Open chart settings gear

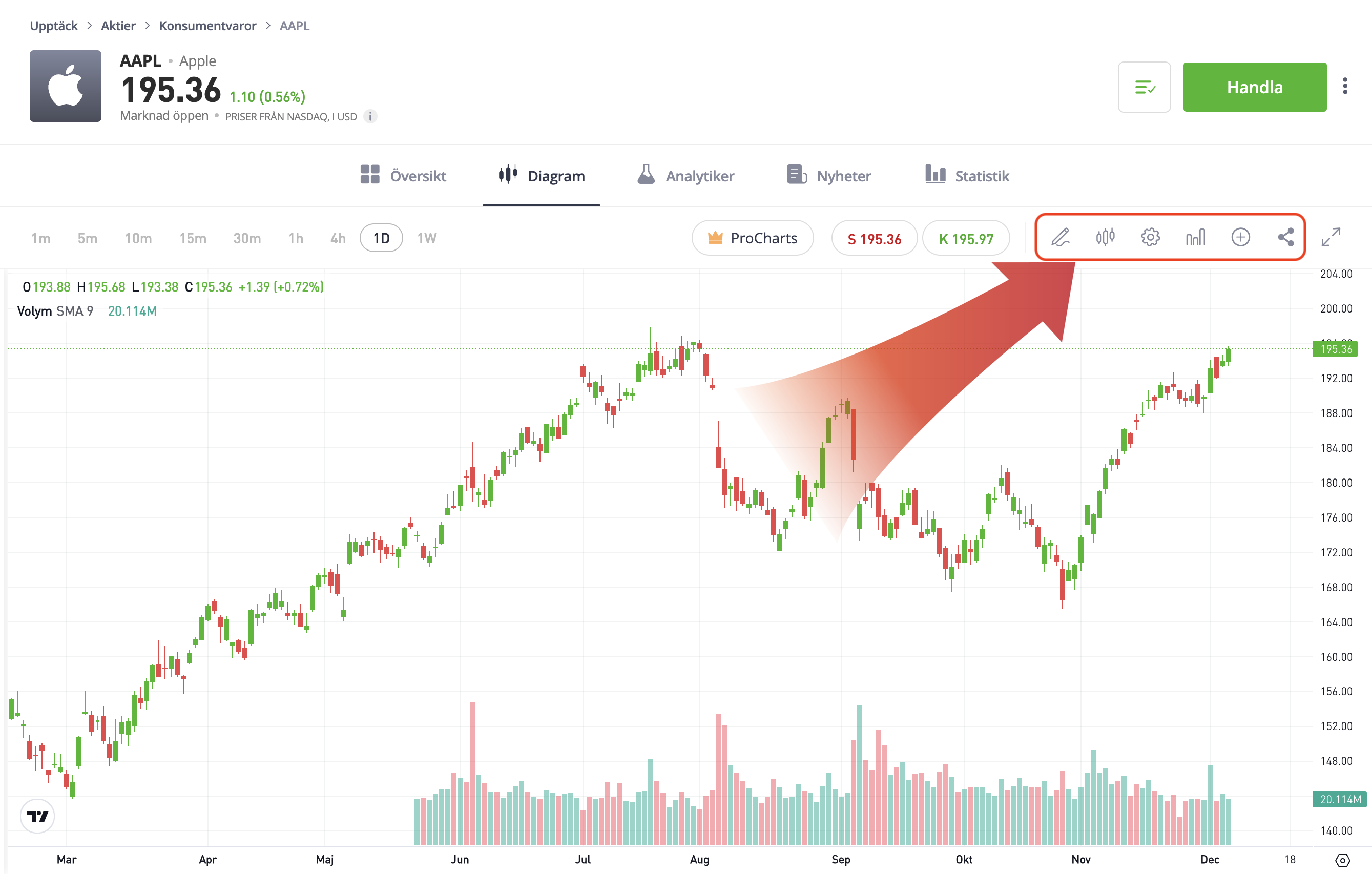point(1150,237)
